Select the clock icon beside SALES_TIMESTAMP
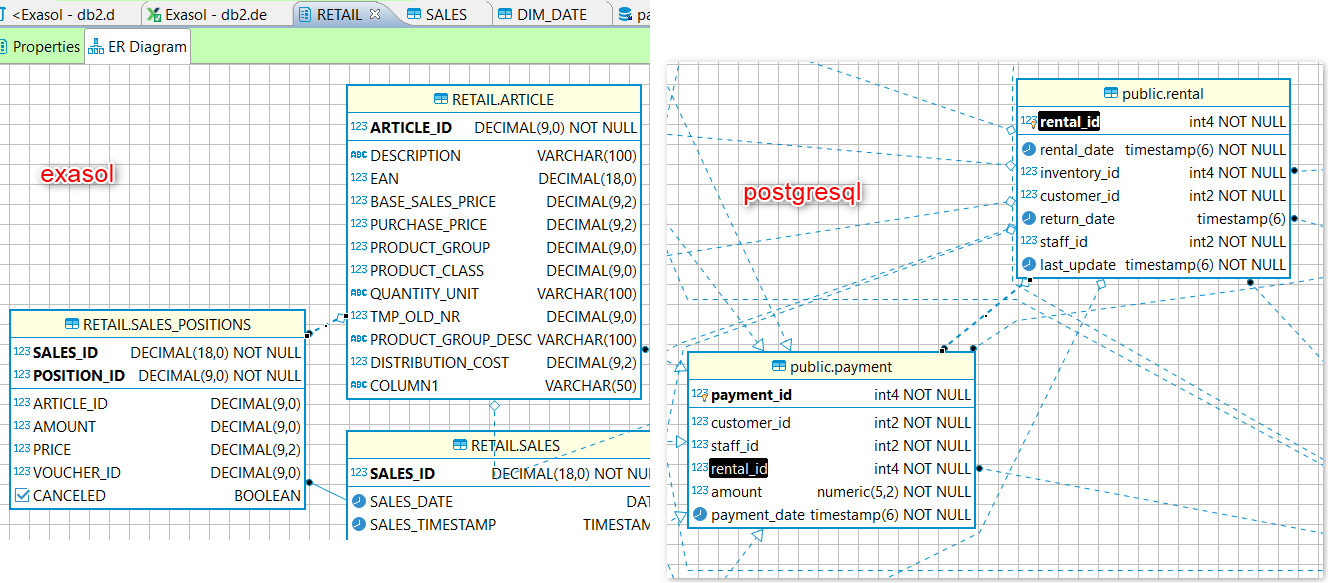The height and width of the screenshot is (583, 1328). tap(360, 524)
